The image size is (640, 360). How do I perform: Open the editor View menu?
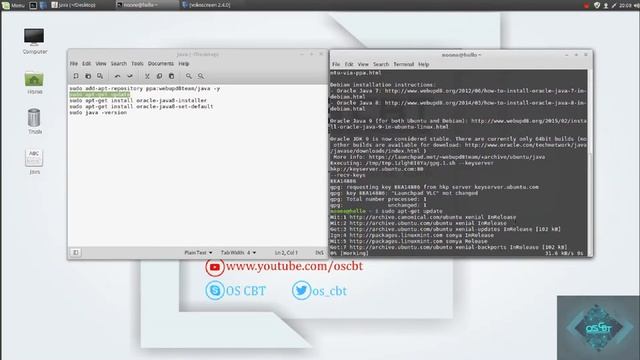point(101,64)
